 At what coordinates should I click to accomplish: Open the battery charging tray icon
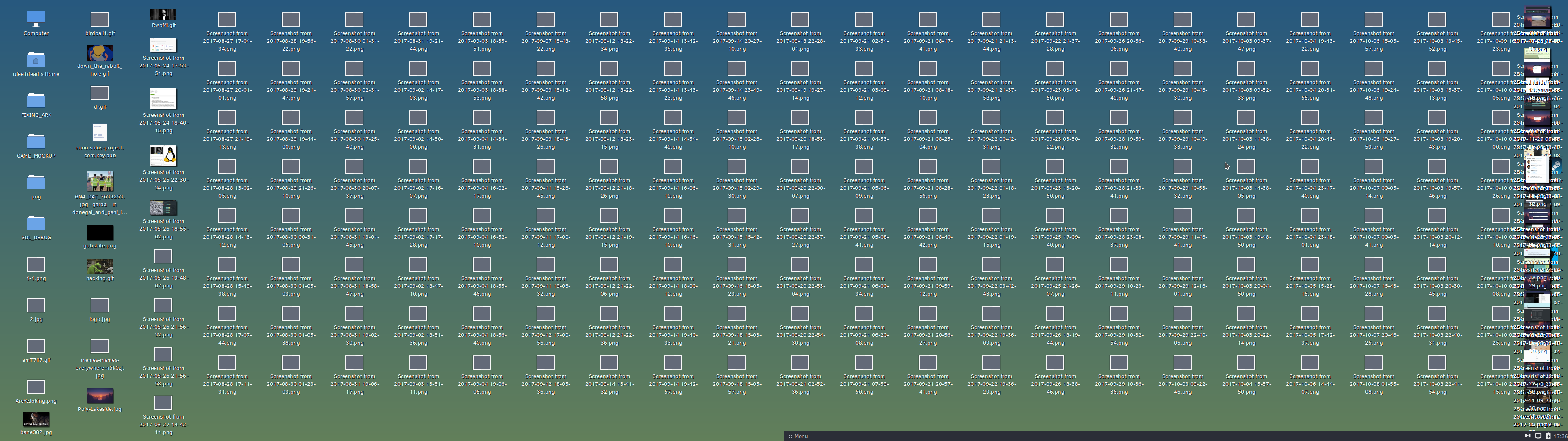coord(1548,436)
